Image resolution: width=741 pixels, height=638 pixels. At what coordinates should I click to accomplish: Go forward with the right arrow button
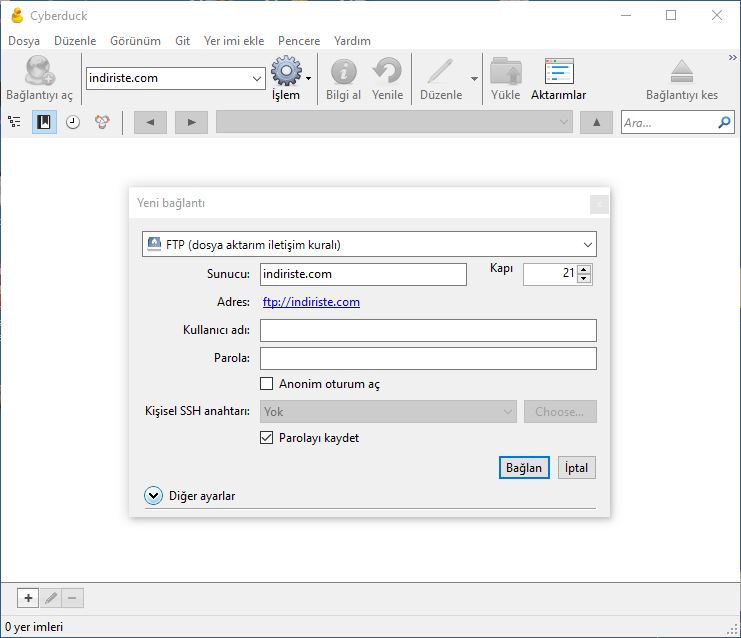coord(191,122)
